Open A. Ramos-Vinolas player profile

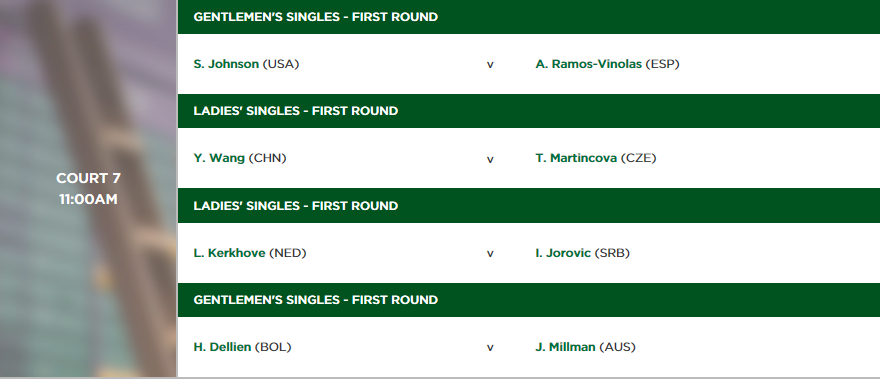pyautogui.click(x=588, y=64)
